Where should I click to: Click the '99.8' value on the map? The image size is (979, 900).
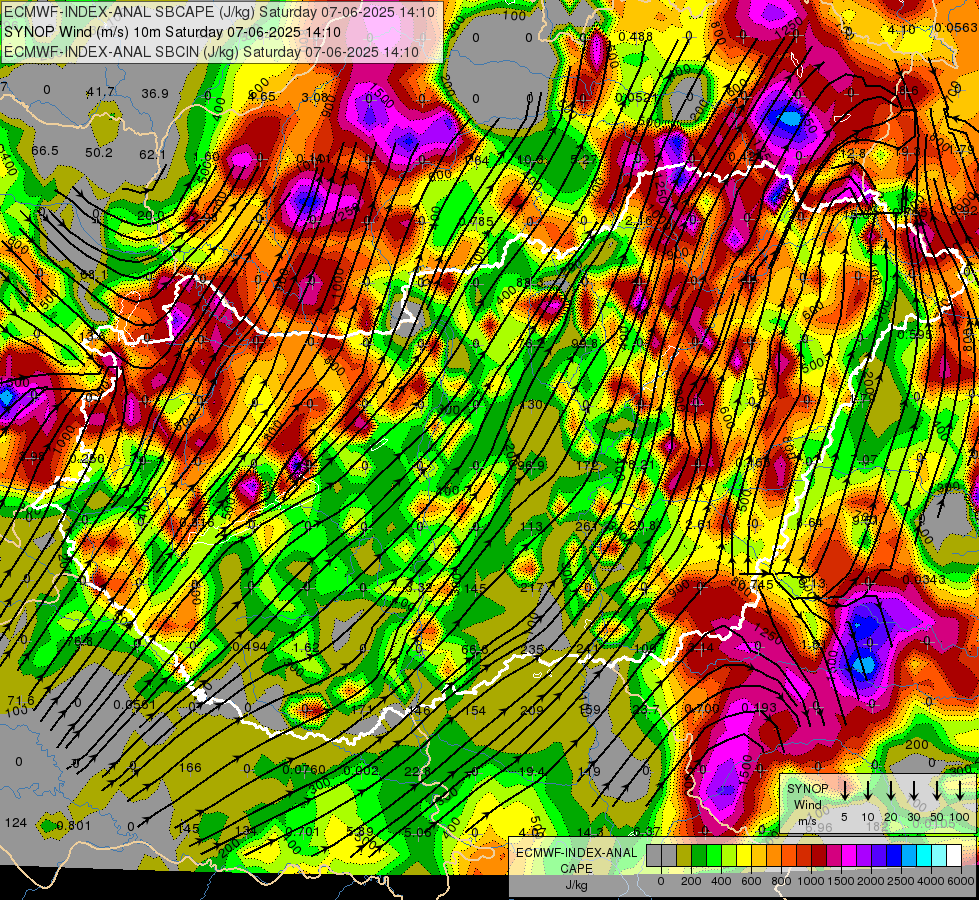click(584, 344)
